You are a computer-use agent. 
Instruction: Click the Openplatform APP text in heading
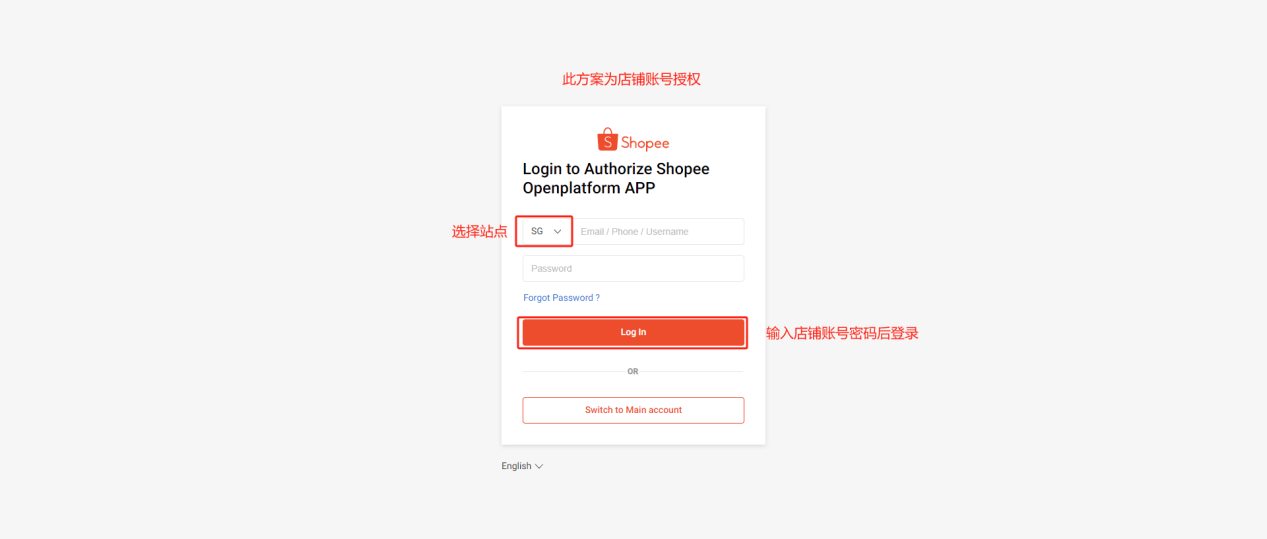(x=589, y=188)
